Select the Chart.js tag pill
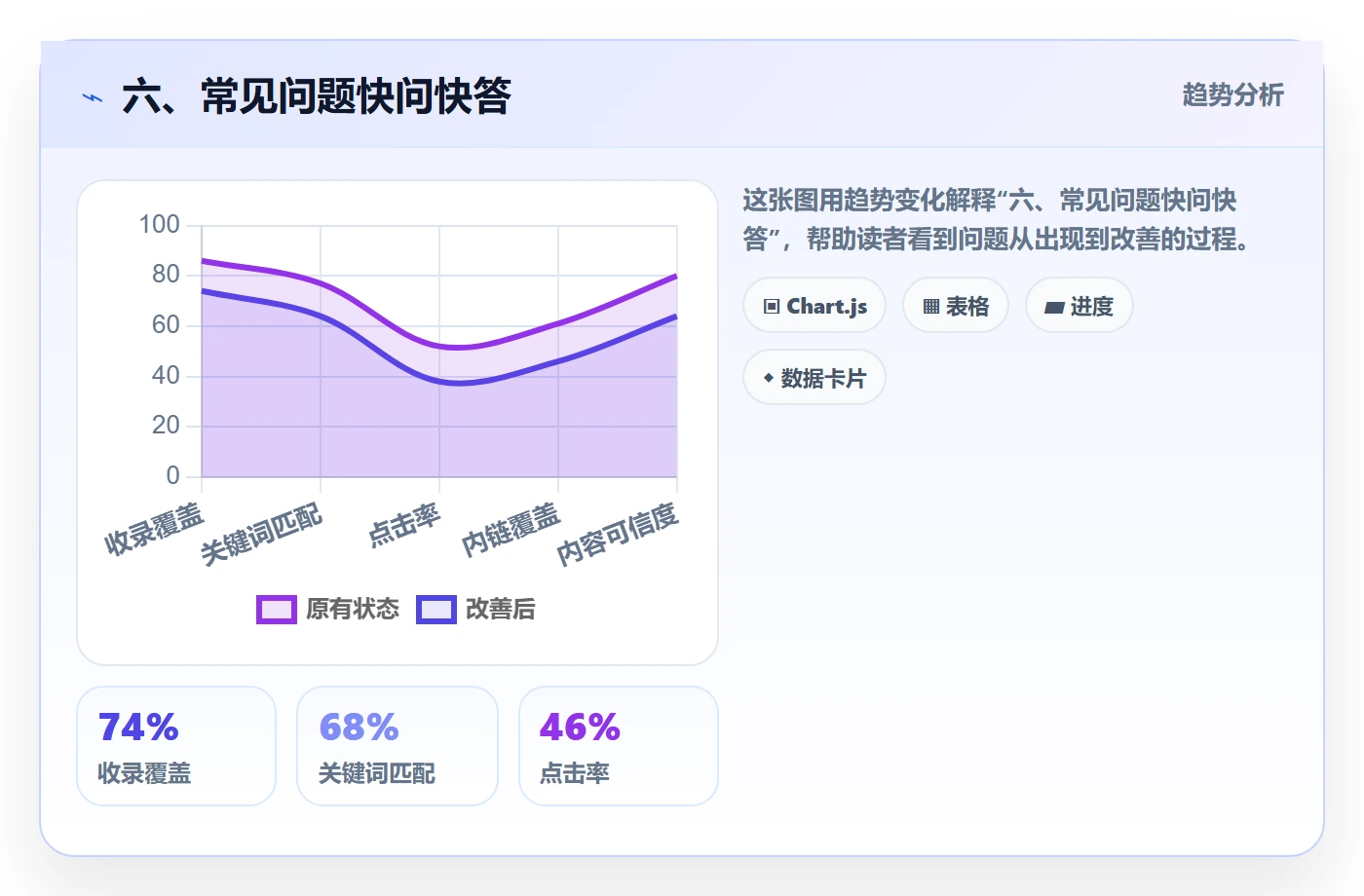 [x=815, y=306]
